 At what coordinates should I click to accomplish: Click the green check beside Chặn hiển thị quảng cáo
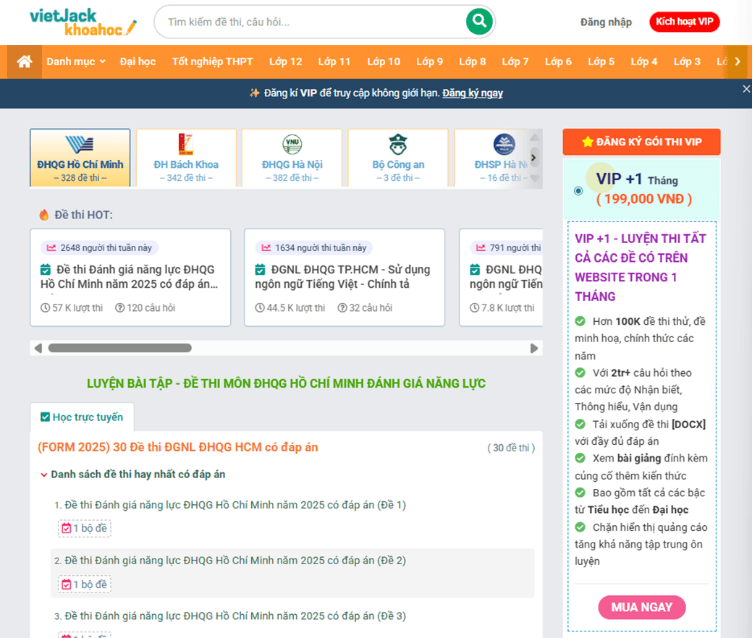580,527
